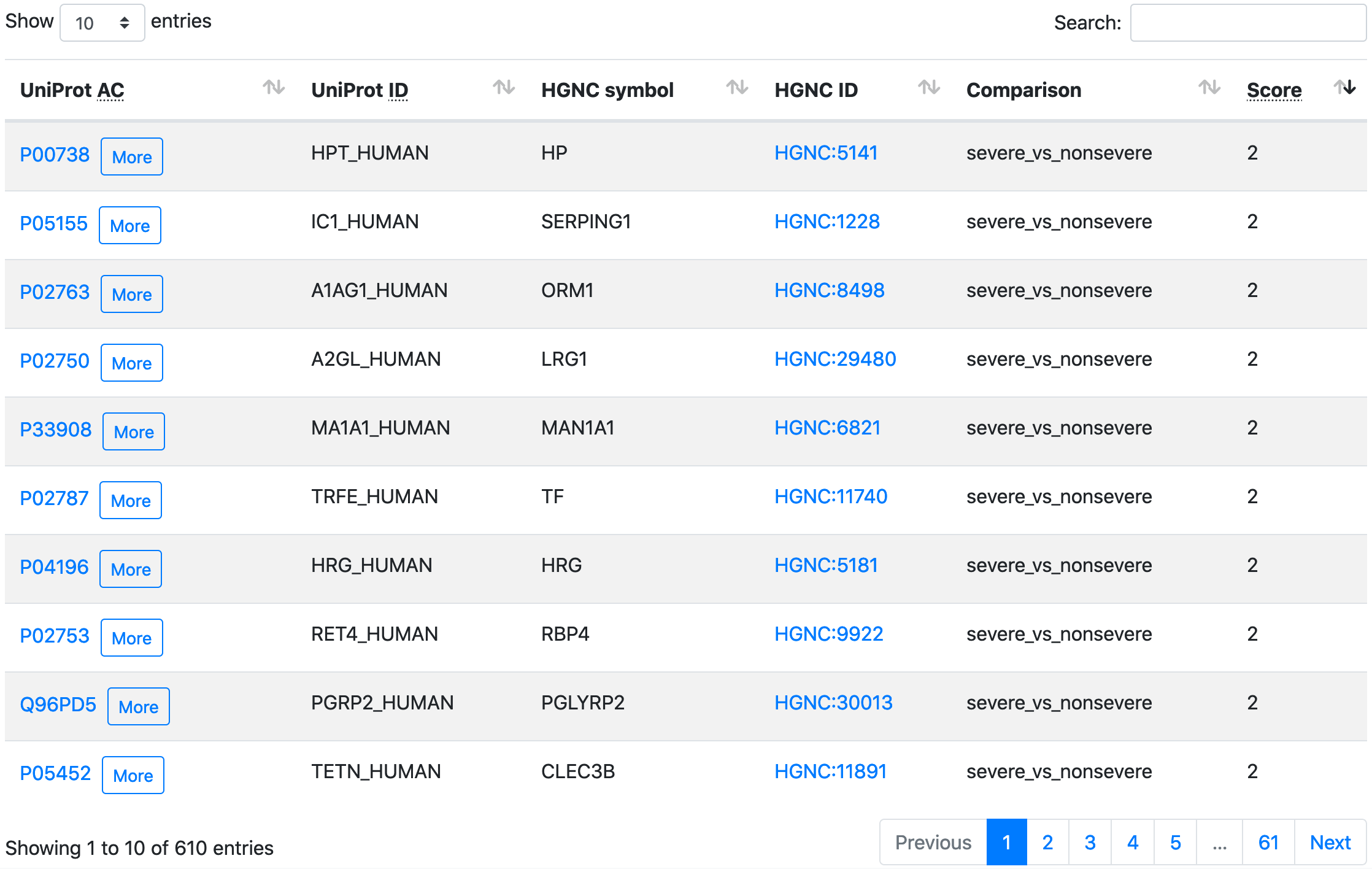Open HGNC:9922 link

tap(829, 634)
